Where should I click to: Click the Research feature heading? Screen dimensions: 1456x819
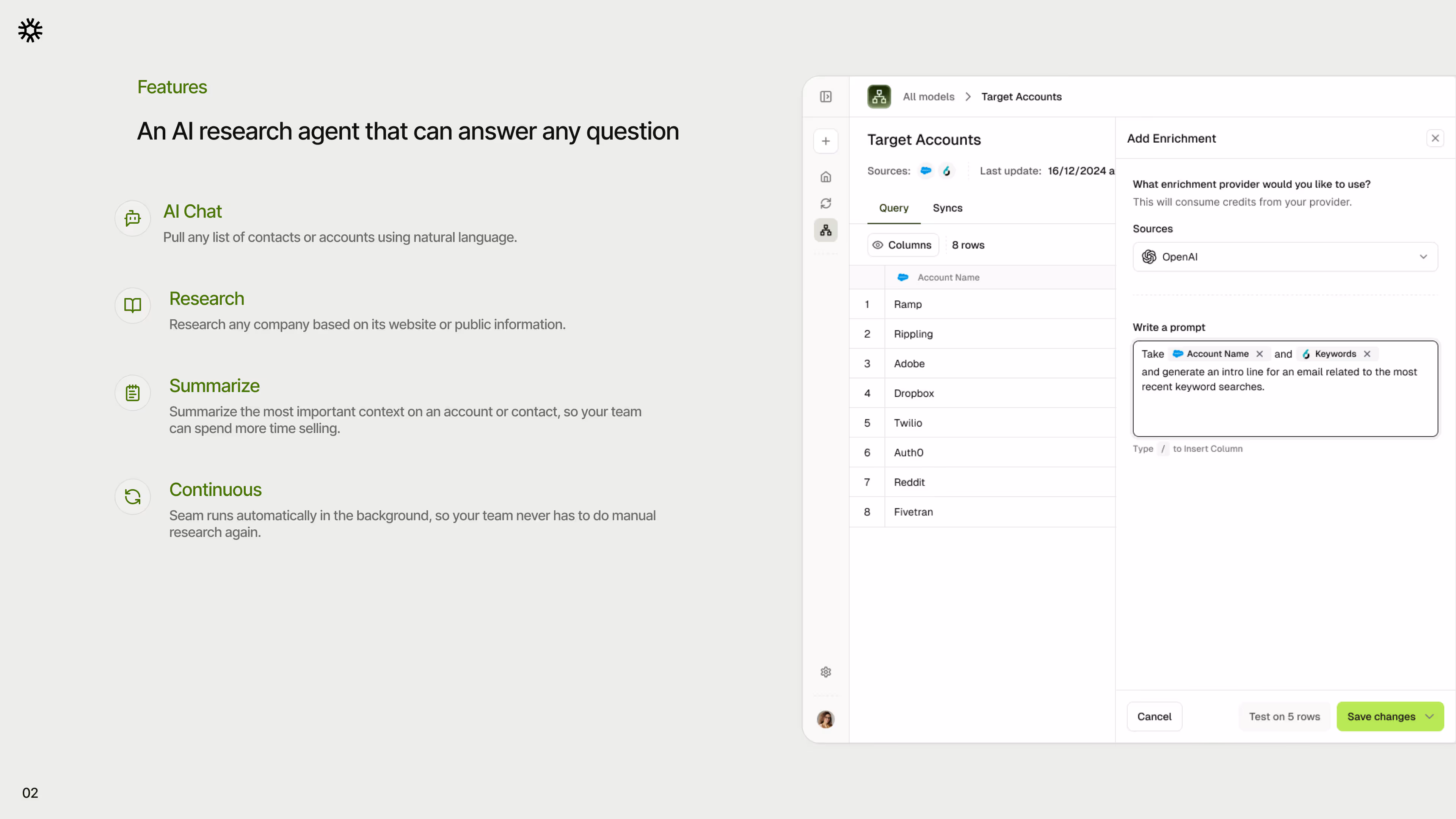click(206, 298)
